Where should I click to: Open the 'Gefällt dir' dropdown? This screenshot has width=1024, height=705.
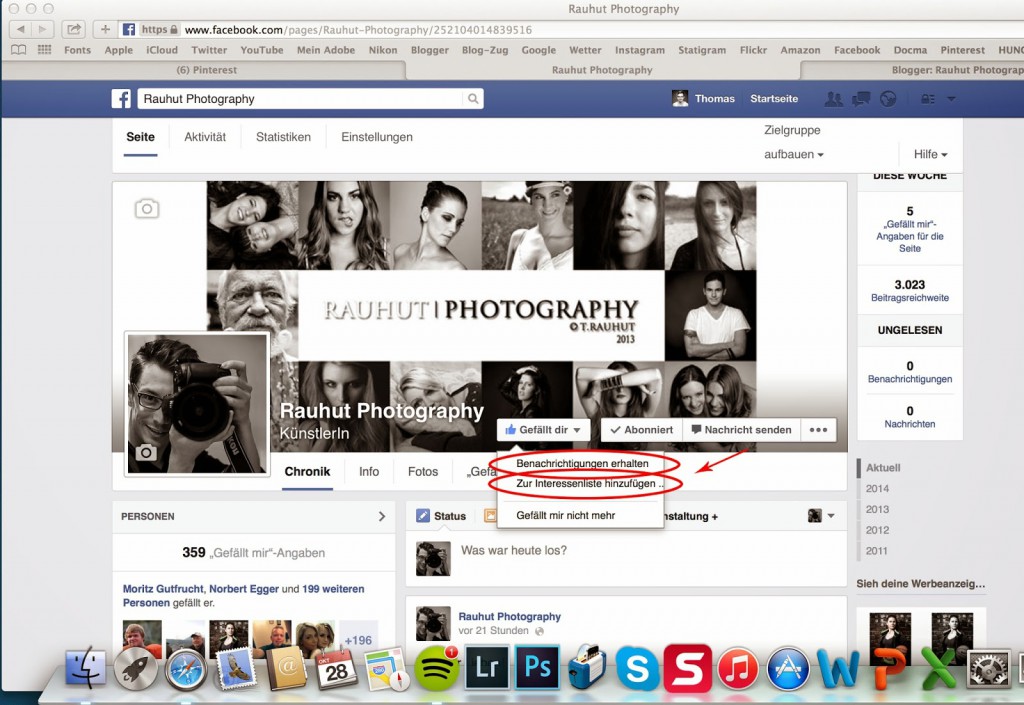click(543, 430)
